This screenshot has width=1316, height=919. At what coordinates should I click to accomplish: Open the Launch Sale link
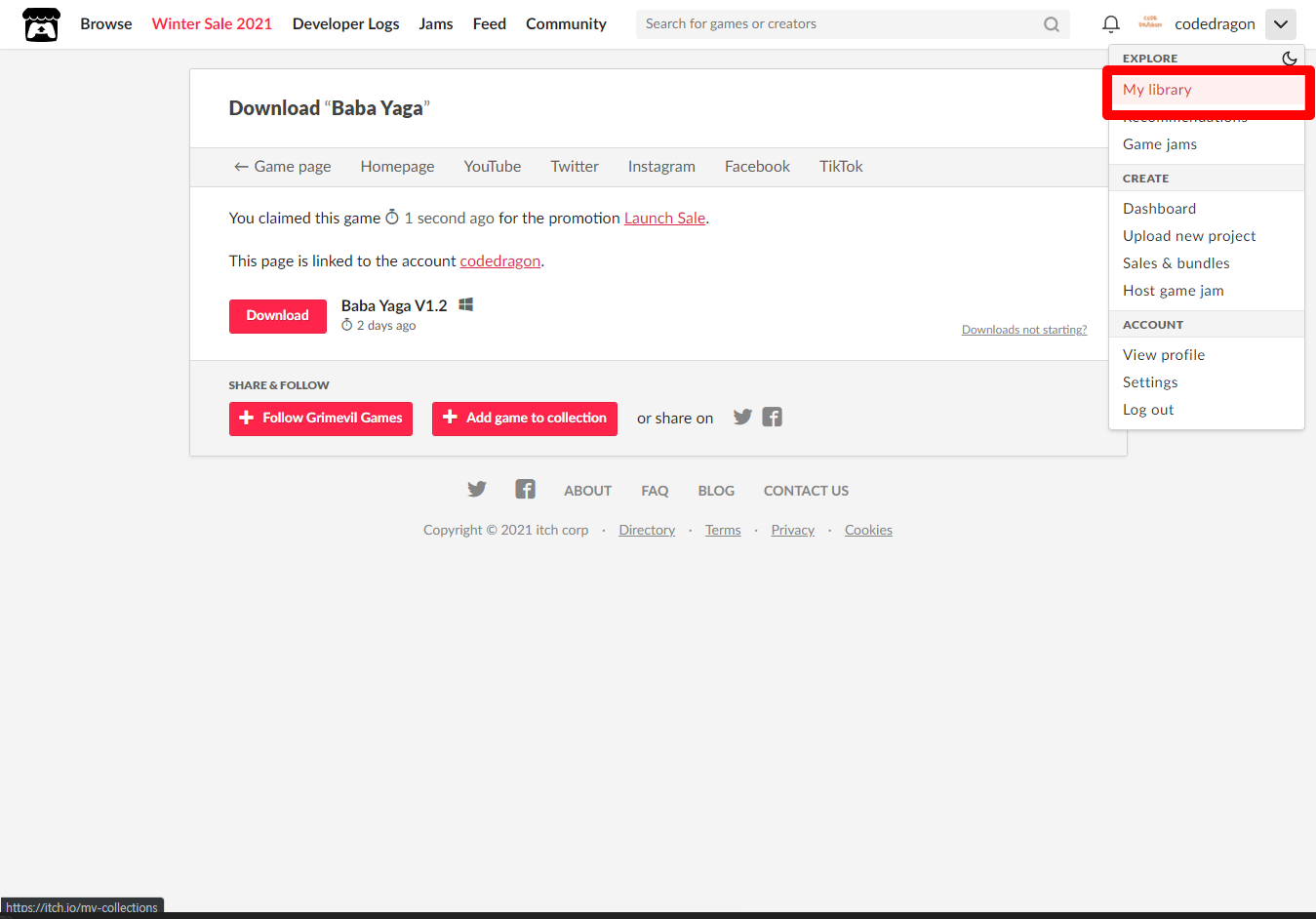coord(664,219)
